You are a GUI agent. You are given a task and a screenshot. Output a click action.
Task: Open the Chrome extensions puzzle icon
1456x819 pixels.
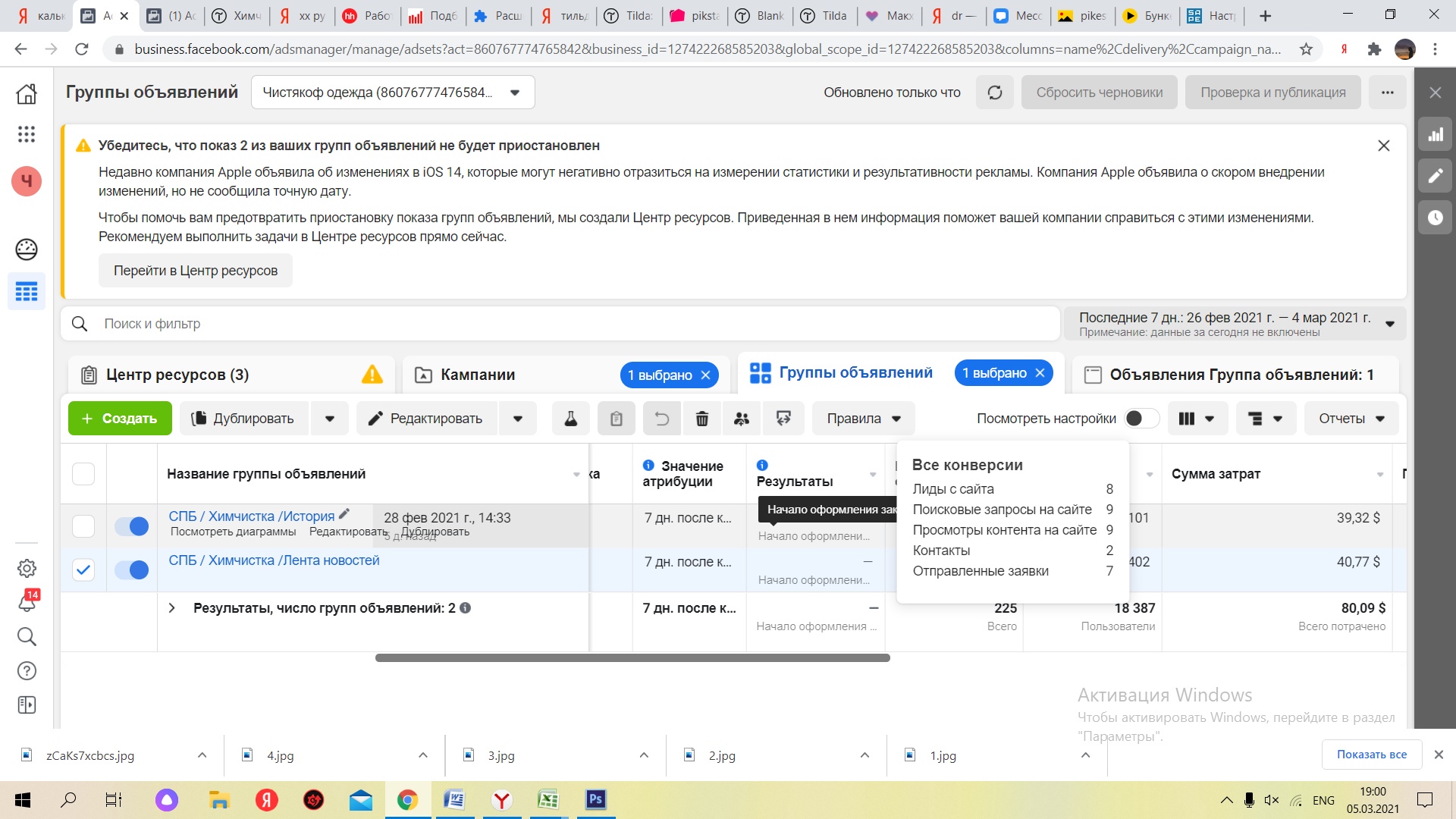click(x=1374, y=49)
